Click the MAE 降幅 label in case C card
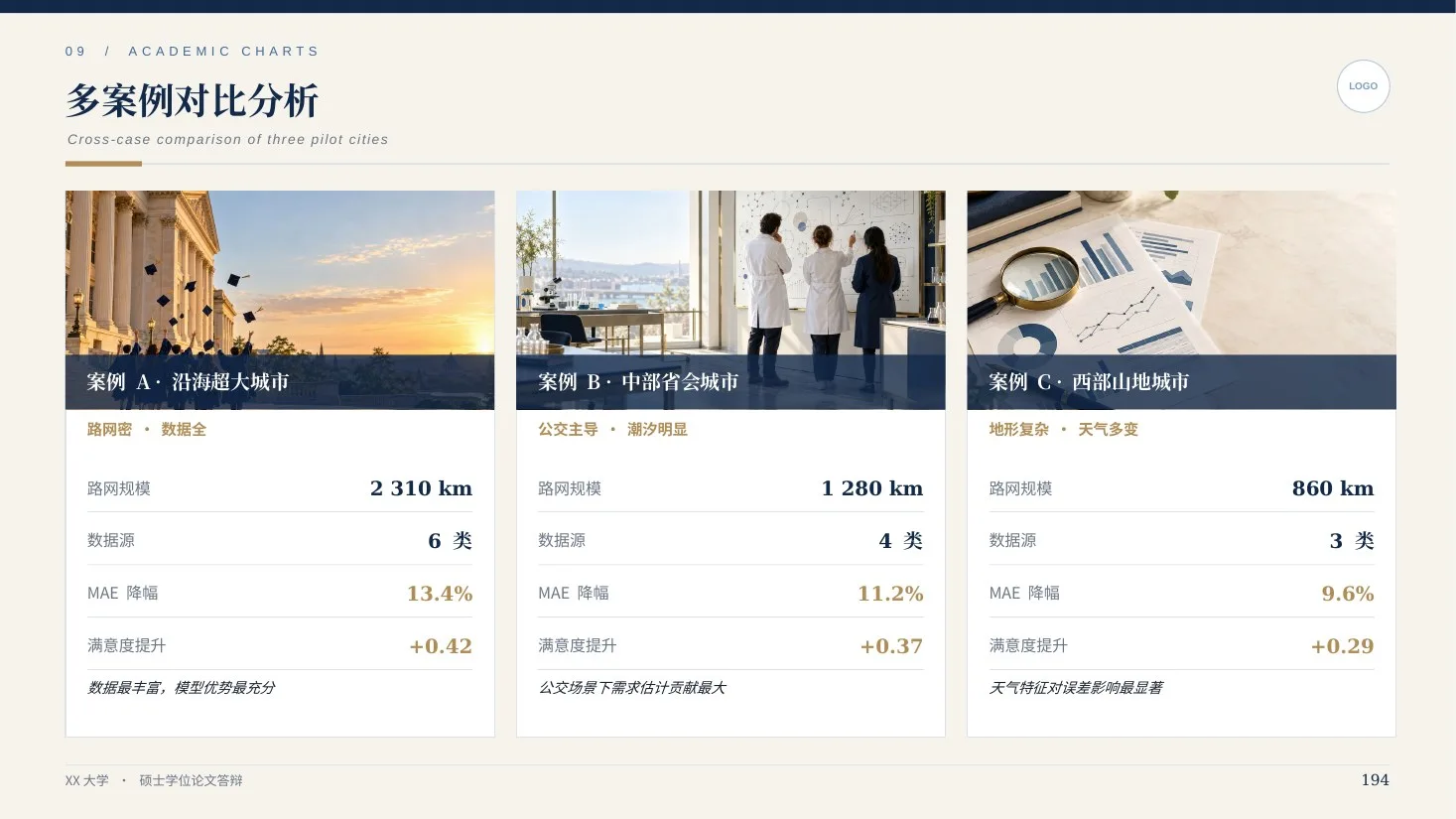Image resolution: width=1456 pixels, height=819 pixels. pyautogui.click(x=1024, y=594)
